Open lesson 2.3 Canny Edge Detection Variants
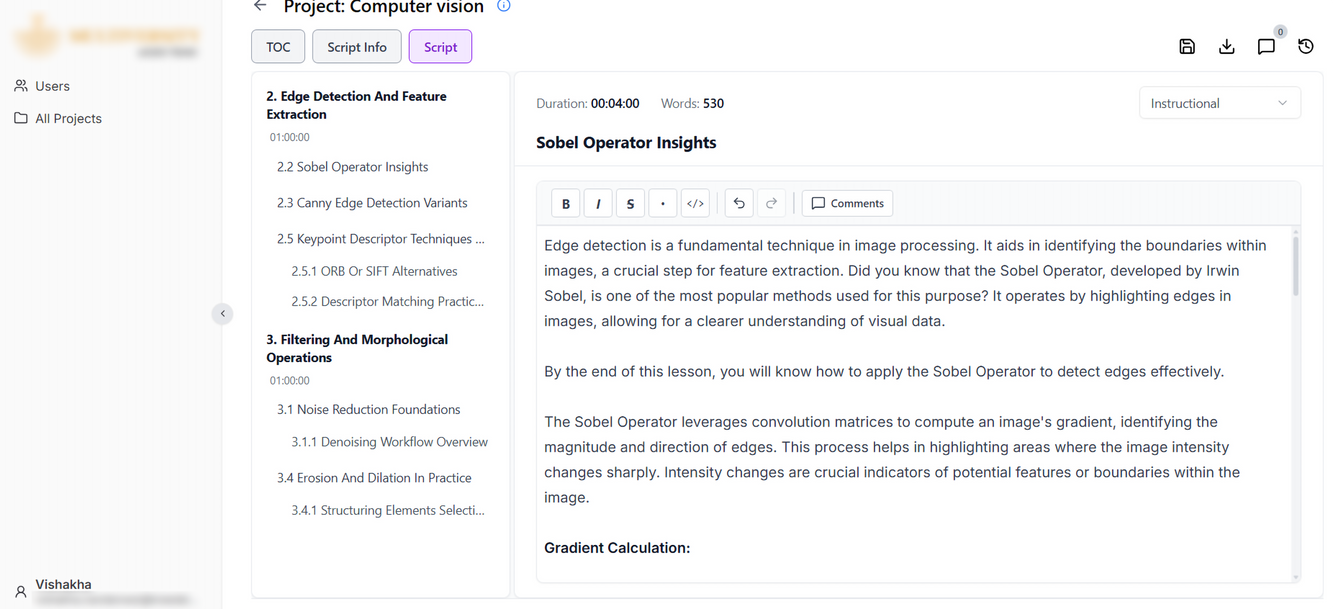The height and width of the screenshot is (609, 1333). pyautogui.click(x=372, y=203)
